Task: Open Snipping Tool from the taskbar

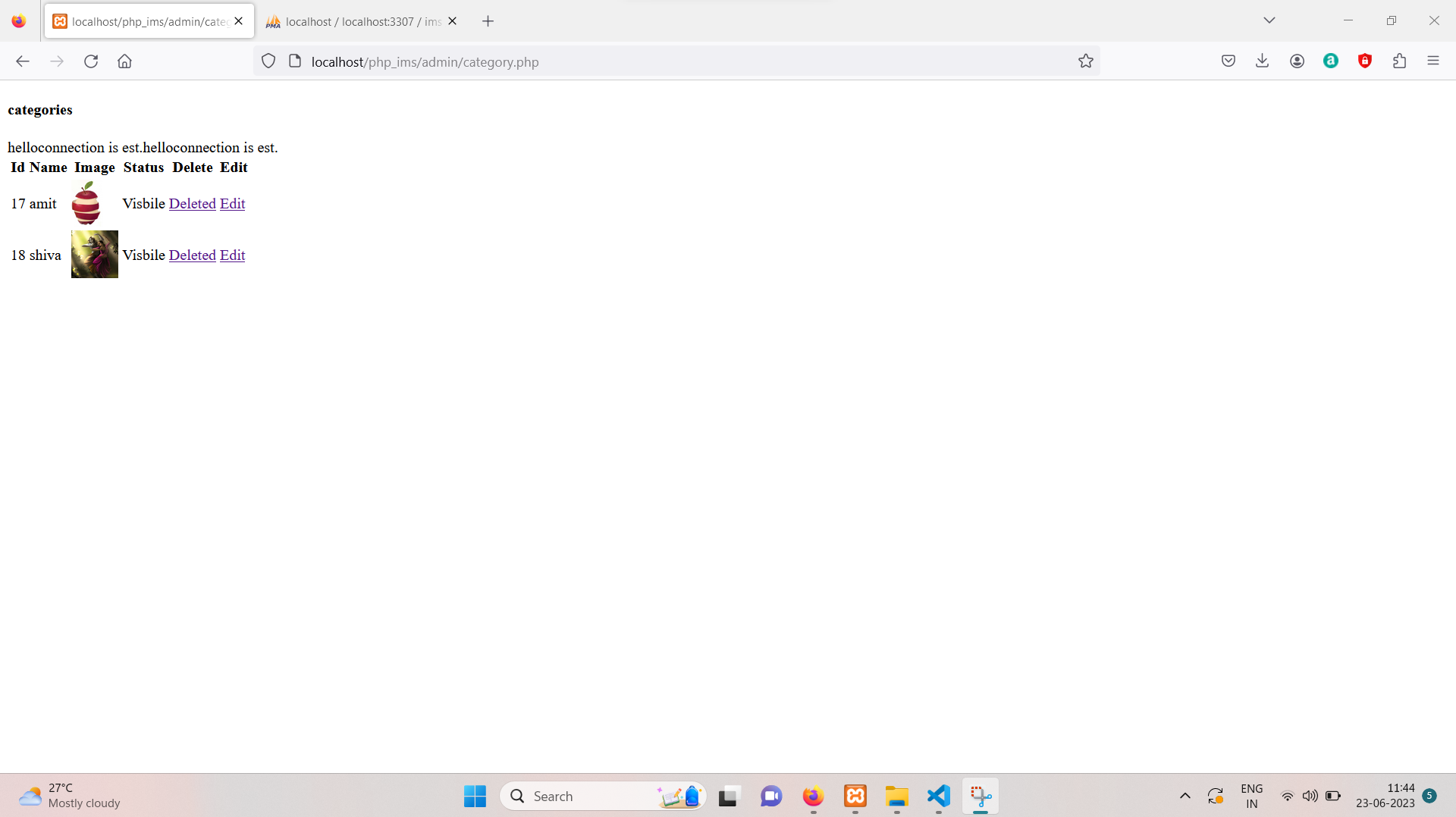Action: tap(980, 796)
